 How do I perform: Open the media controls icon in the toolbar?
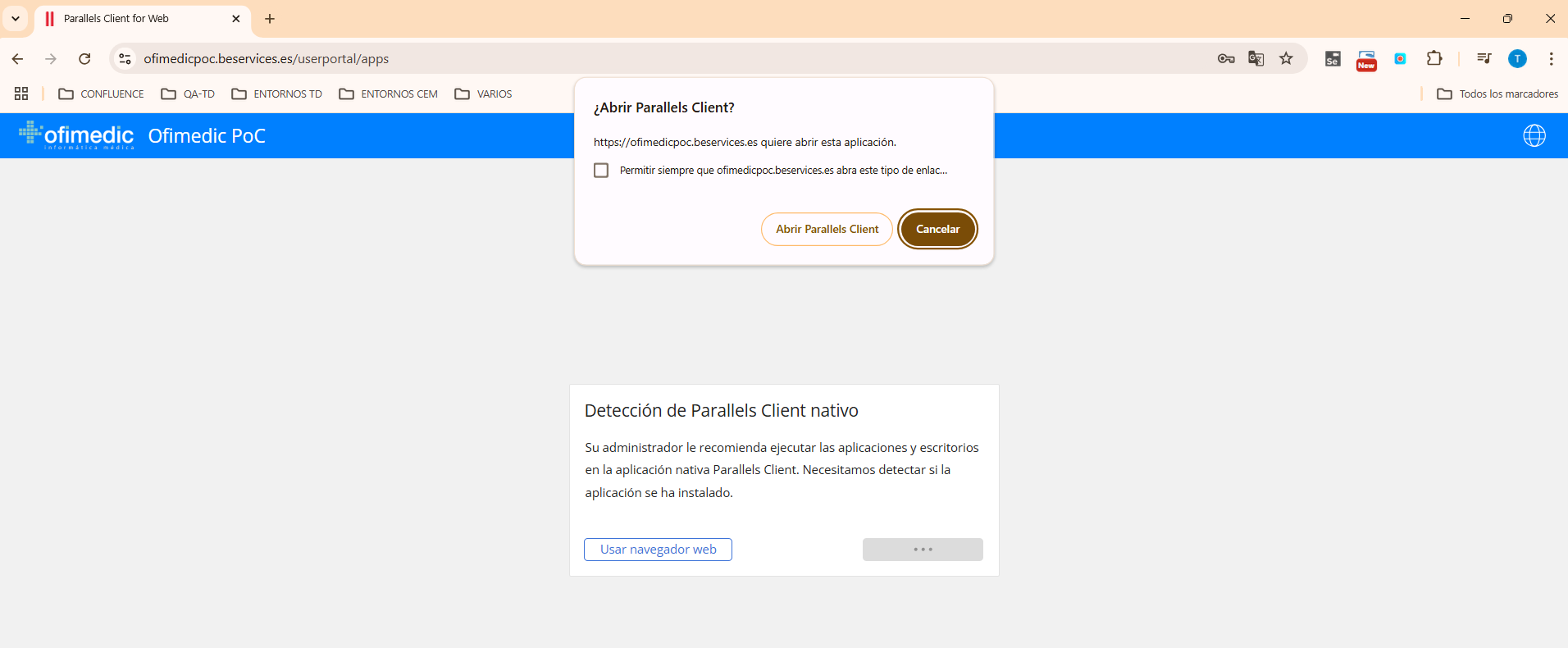tap(1484, 58)
